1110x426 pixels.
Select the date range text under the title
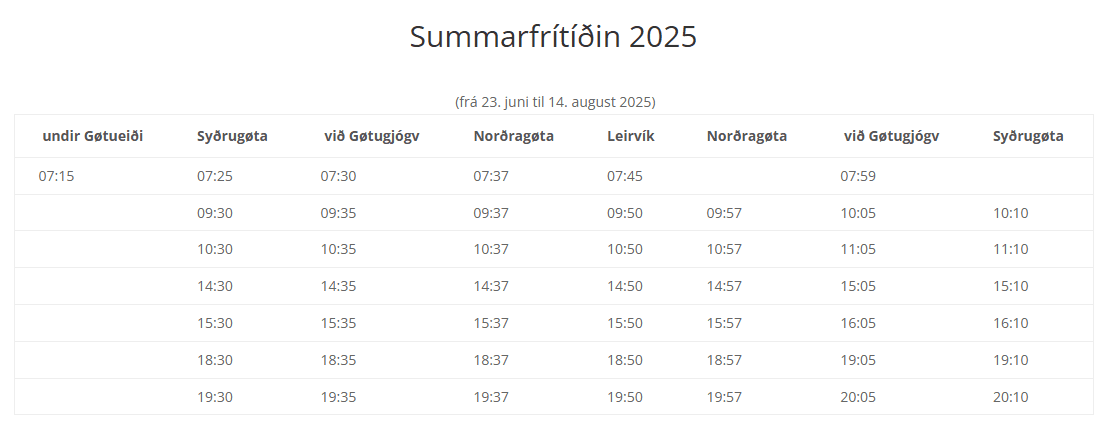click(555, 102)
